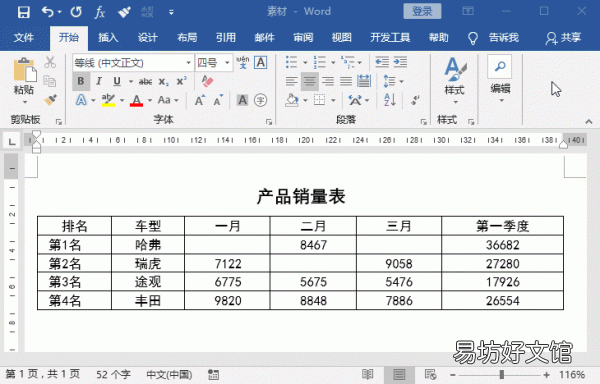Click the Redo/Repeat icon
This screenshot has width=600, height=384.
click(76, 12)
